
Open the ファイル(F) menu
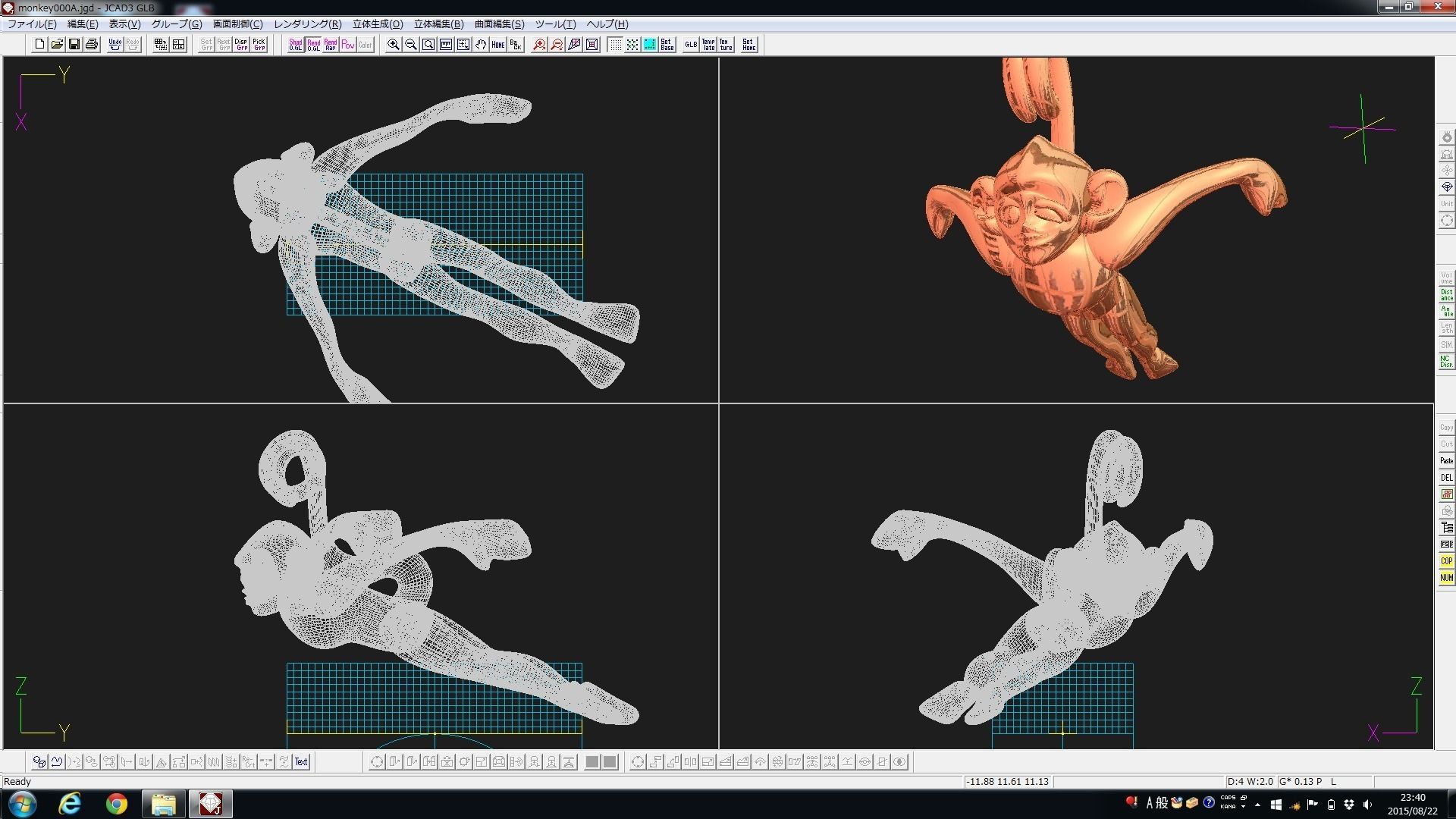[32, 24]
